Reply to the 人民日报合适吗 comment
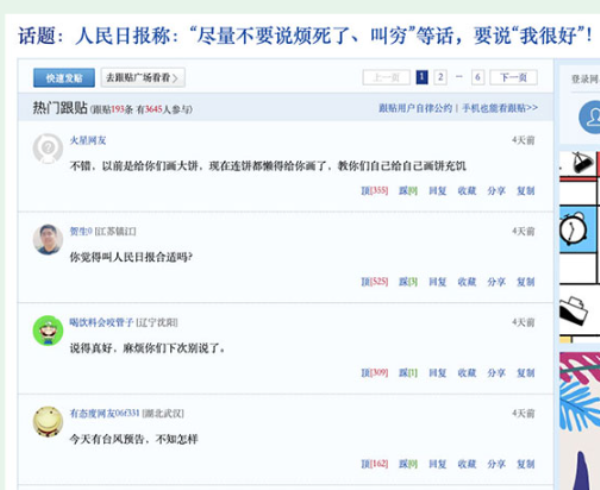Image resolution: width=600 pixels, height=490 pixels. [x=438, y=282]
